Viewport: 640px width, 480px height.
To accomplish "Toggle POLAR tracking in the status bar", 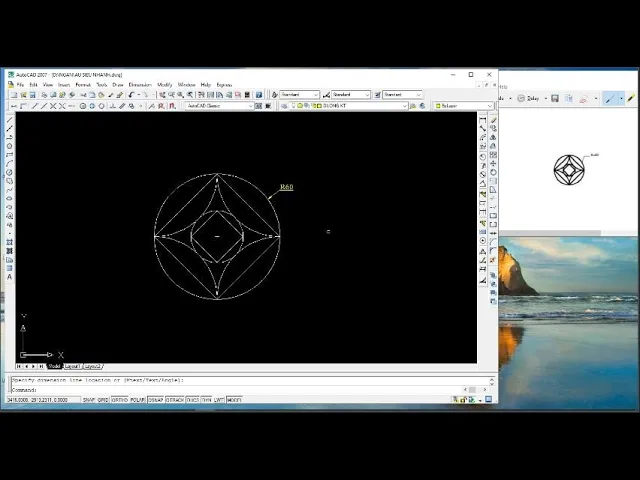I will (x=137, y=400).
